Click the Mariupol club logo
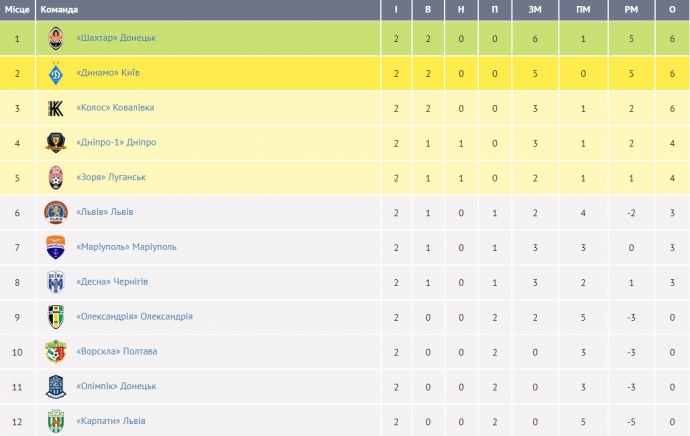This screenshot has height=436, width=690. [x=56, y=247]
